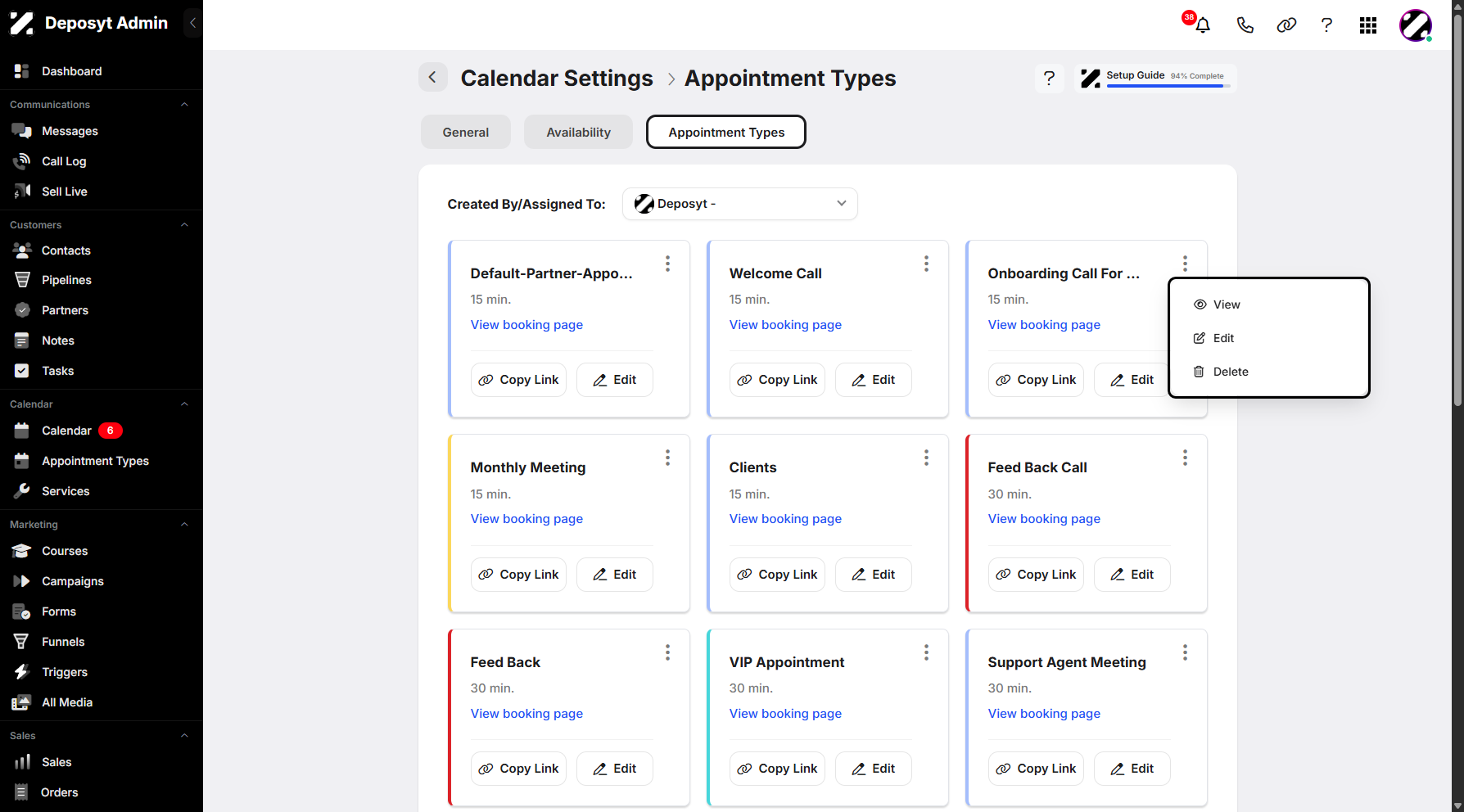Collapse the Communications sidebar section

point(184,105)
